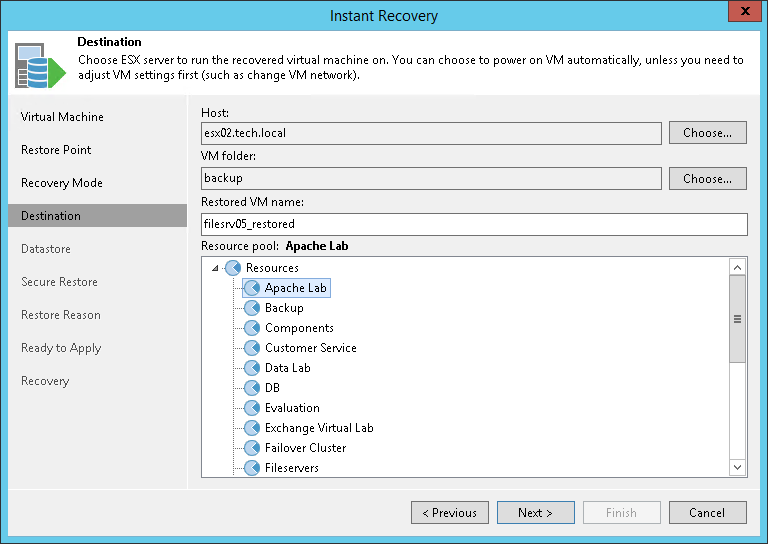This screenshot has height=544, width=768.
Task: Click the Restored VM name field
Action: coord(474,224)
